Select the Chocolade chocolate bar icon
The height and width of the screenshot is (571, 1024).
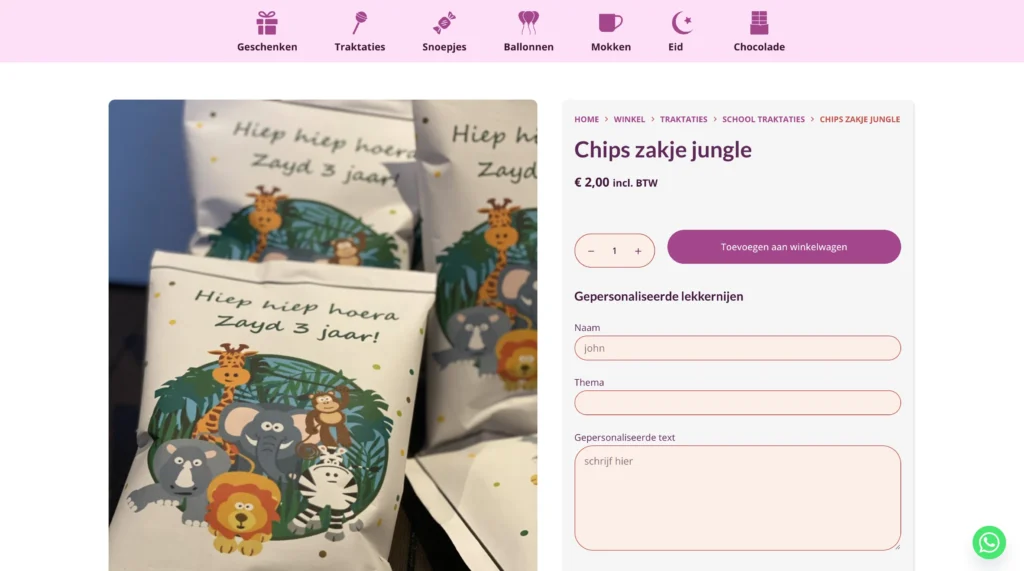point(759,23)
